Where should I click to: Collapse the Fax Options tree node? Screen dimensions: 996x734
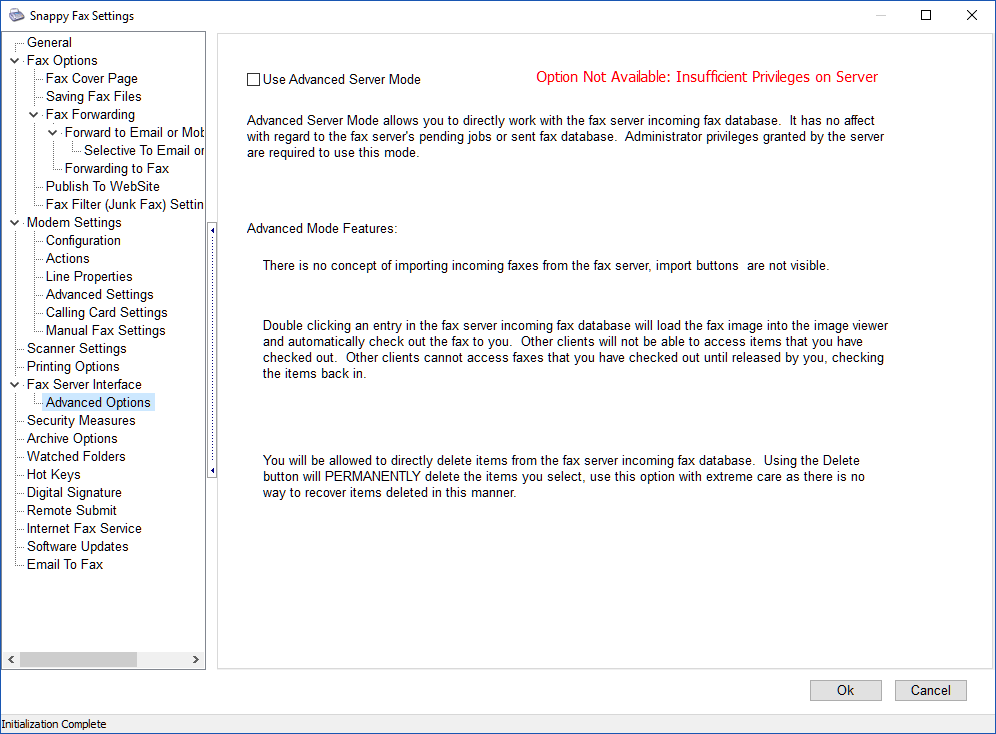(14, 61)
